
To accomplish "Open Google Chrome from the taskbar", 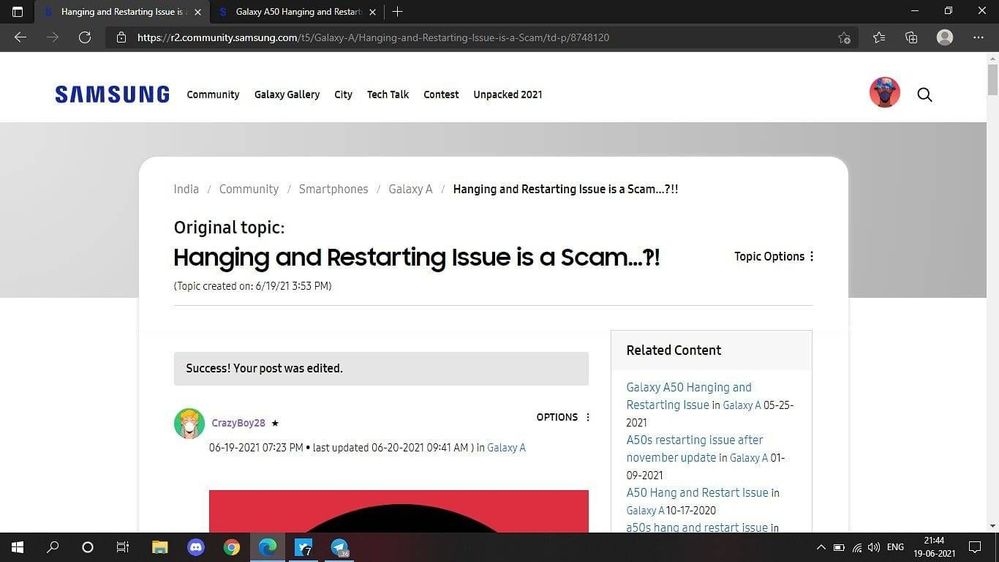I will coord(231,547).
